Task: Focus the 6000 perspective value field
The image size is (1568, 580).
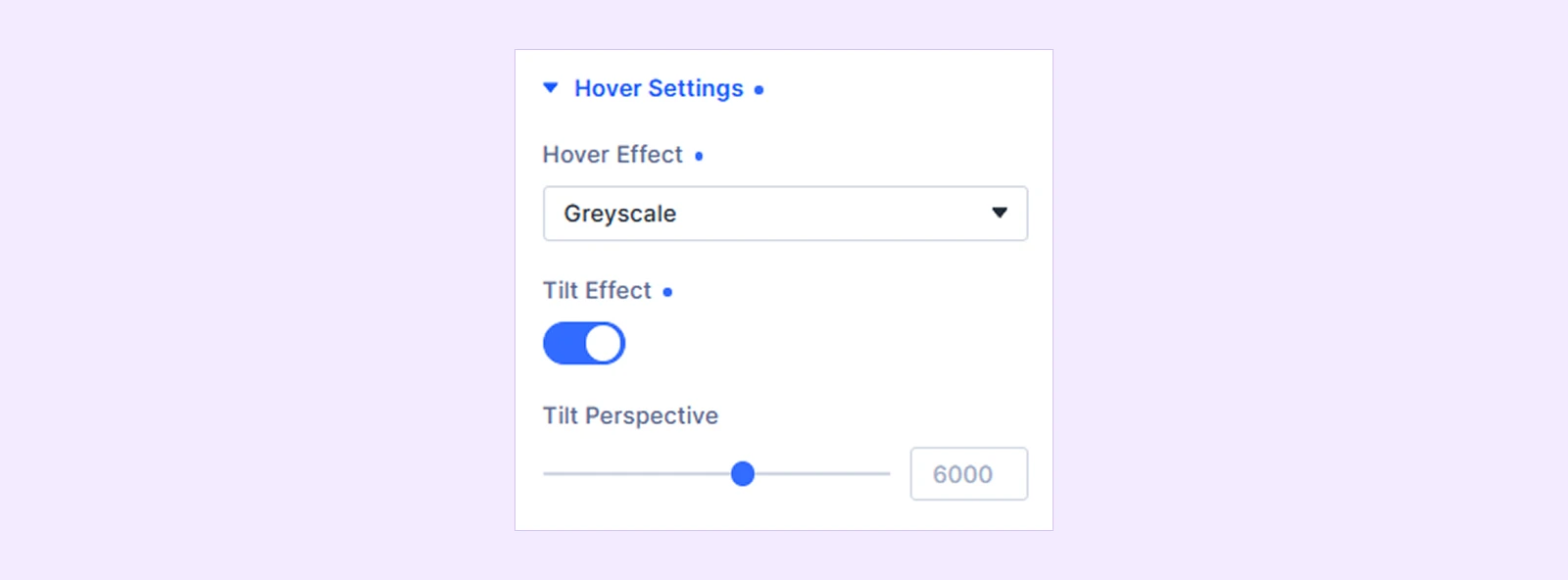Action: [969, 474]
